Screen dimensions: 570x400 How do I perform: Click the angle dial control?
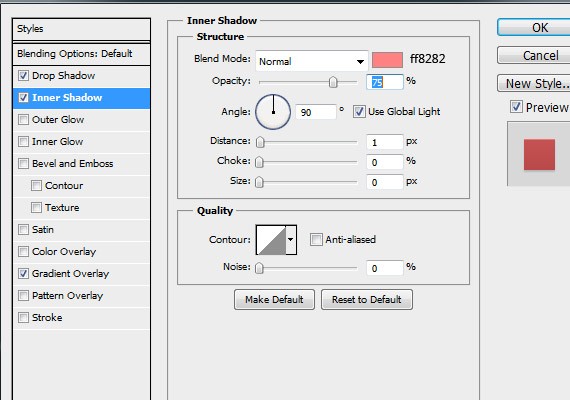[x=273, y=112]
